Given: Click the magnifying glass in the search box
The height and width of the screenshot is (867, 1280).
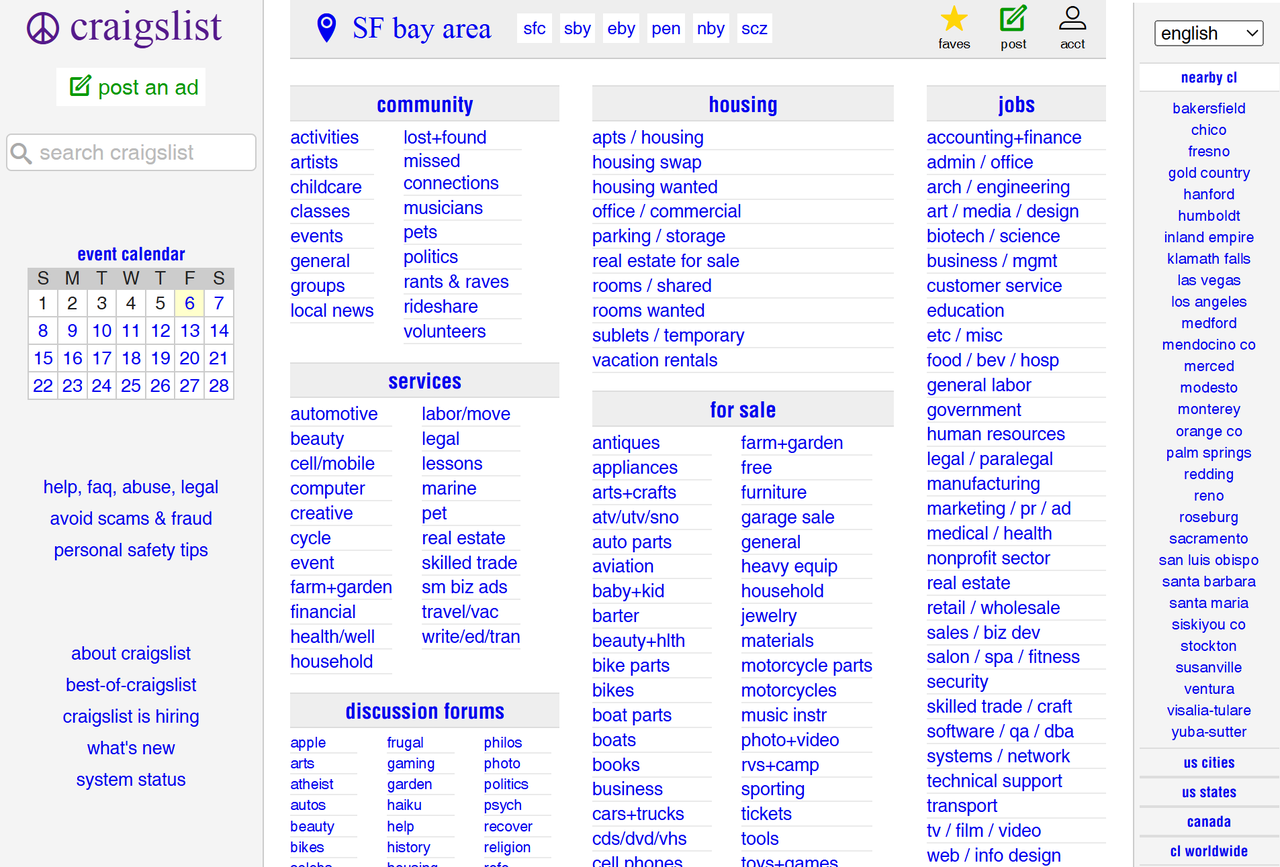Looking at the screenshot, I should click(x=22, y=152).
